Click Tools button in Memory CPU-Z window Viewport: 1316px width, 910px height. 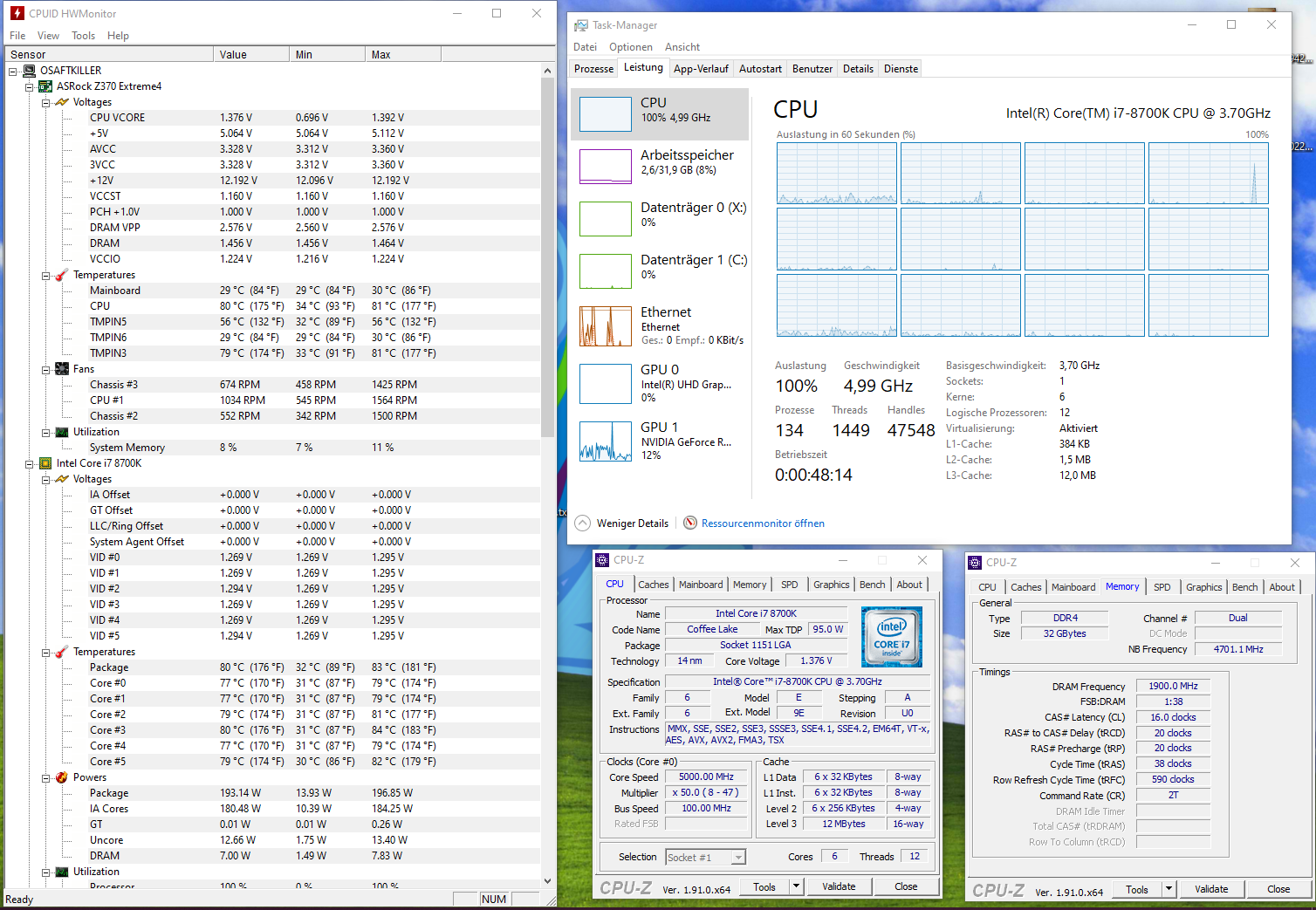pyautogui.click(x=1137, y=889)
